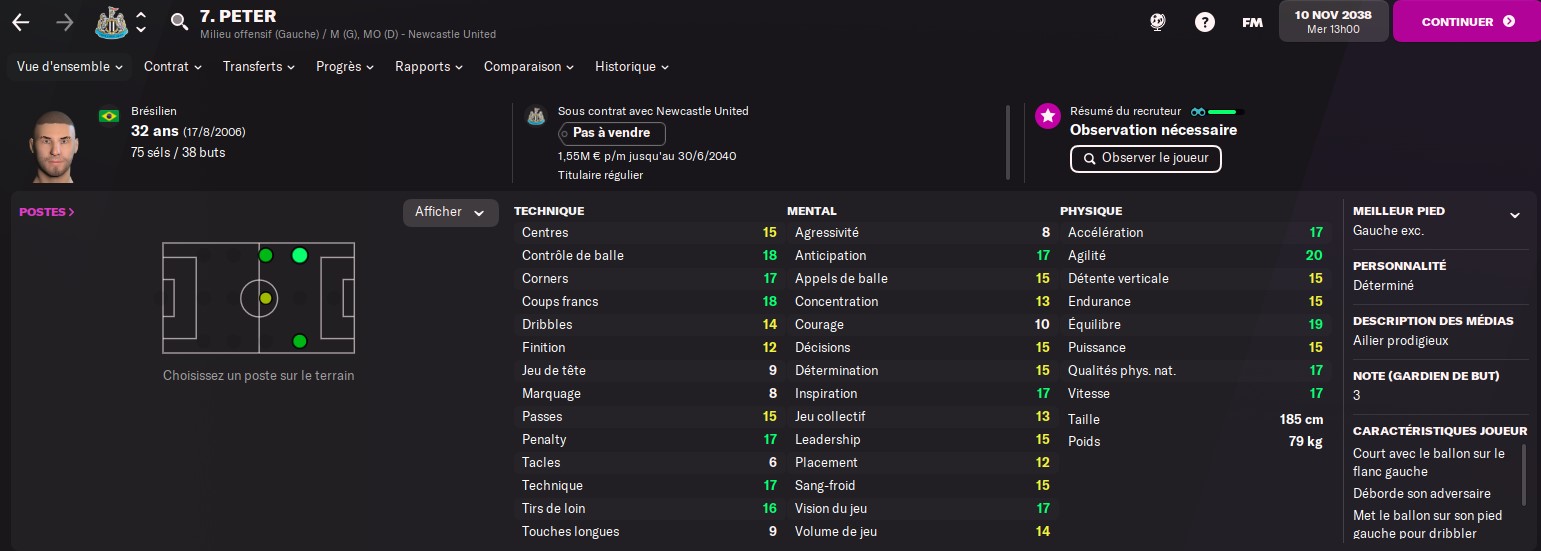This screenshot has height=551, width=1541.
Task: Click the Postes link
Action: pos(46,212)
